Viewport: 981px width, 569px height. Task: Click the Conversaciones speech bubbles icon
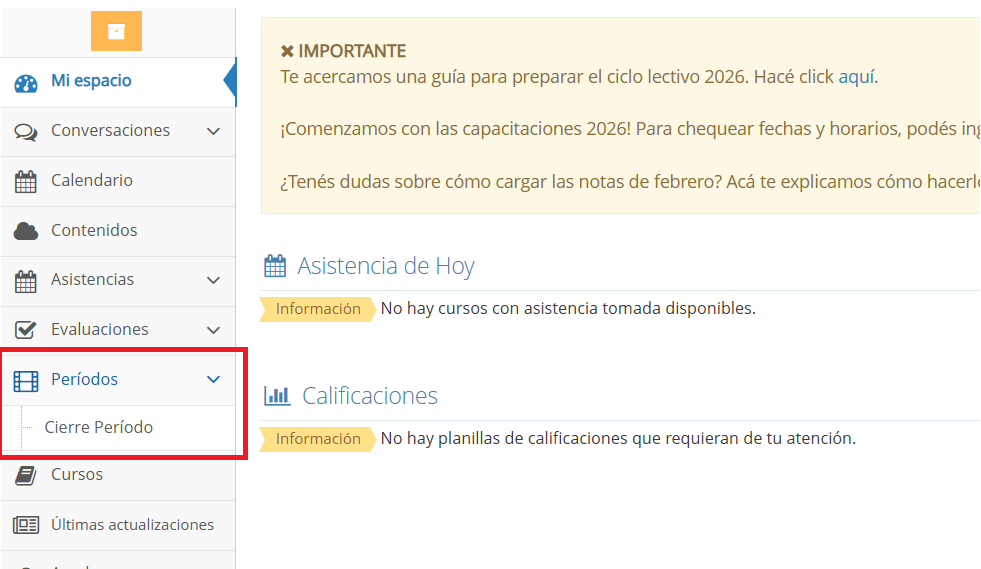coord(26,132)
